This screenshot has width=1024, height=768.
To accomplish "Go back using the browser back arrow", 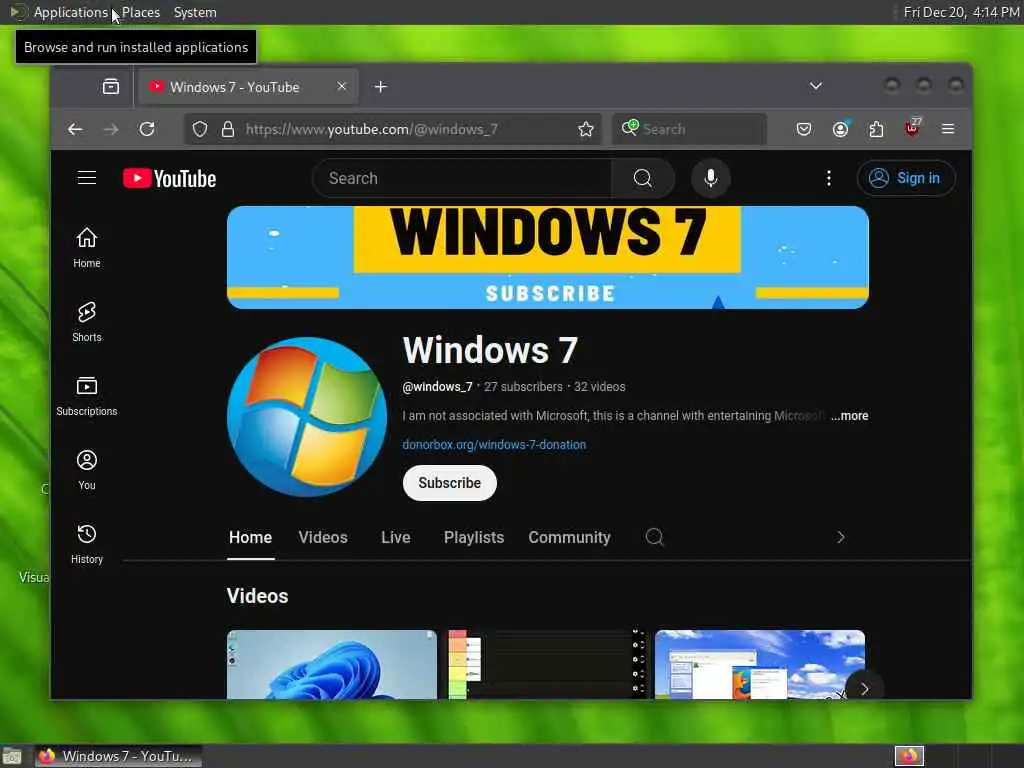I will coord(75,129).
